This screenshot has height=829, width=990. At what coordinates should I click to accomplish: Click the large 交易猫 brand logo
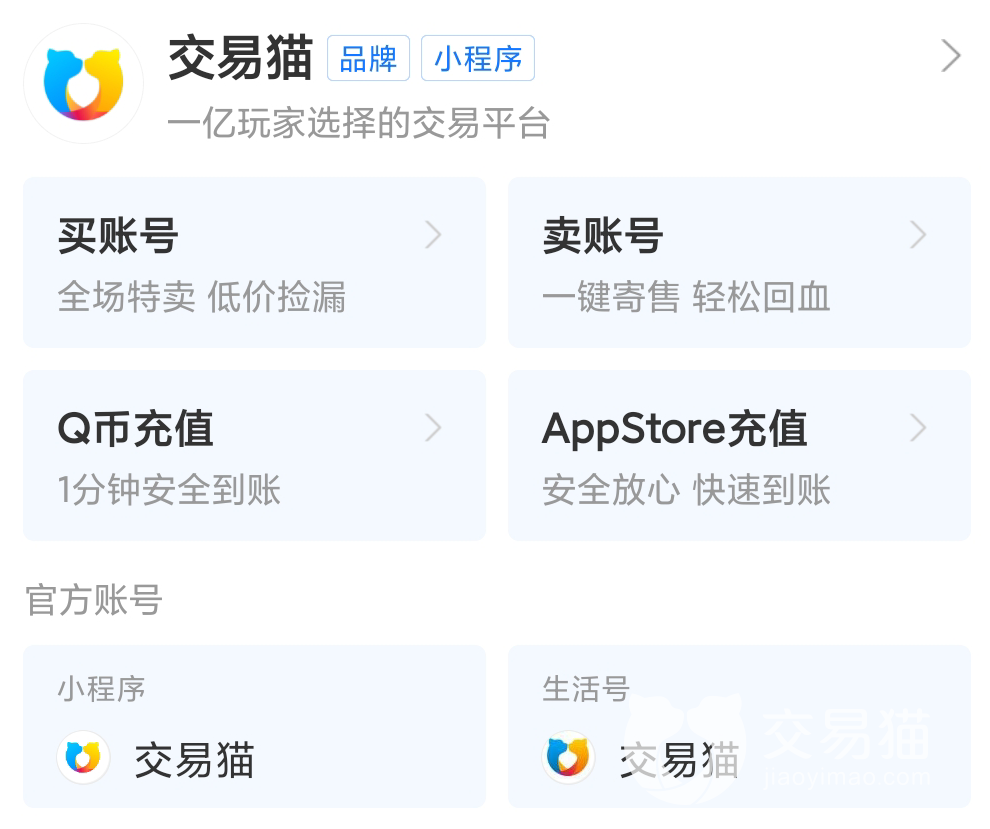coord(83,84)
